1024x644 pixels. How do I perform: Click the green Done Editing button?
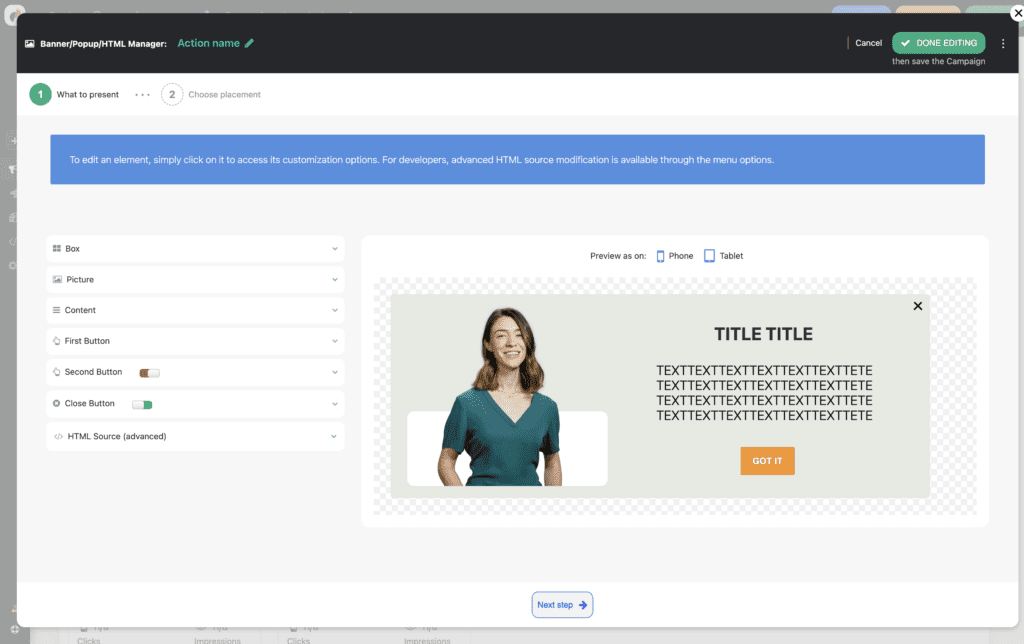pos(938,43)
